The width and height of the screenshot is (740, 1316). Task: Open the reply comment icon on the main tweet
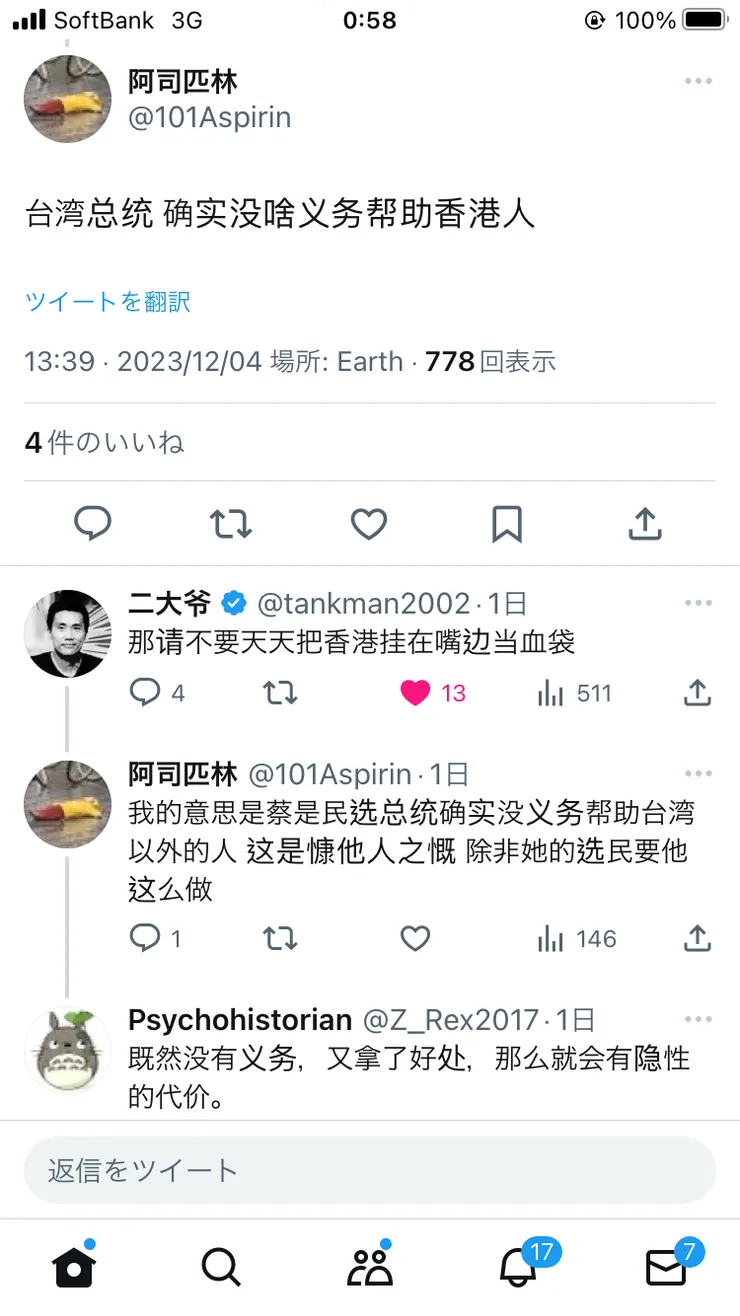coord(93,523)
